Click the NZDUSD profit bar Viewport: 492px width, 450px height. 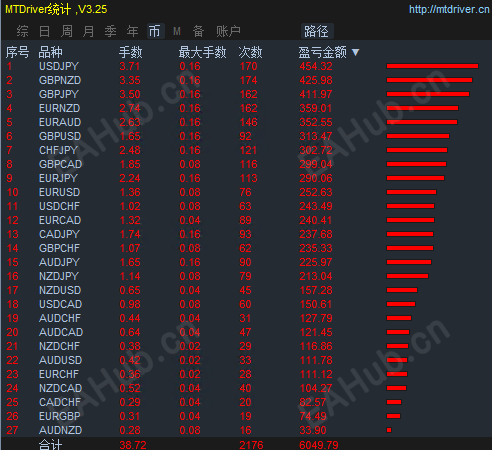point(402,290)
